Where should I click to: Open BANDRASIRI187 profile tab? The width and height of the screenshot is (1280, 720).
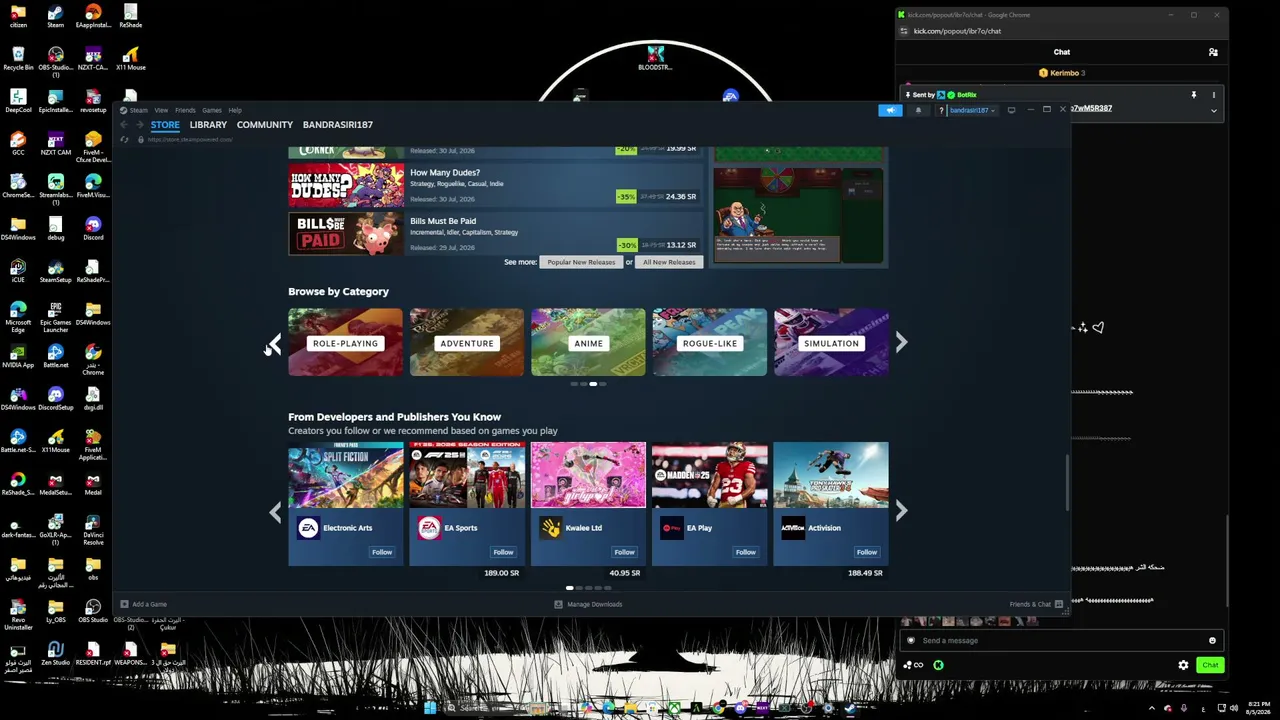[x=338, y=125]
